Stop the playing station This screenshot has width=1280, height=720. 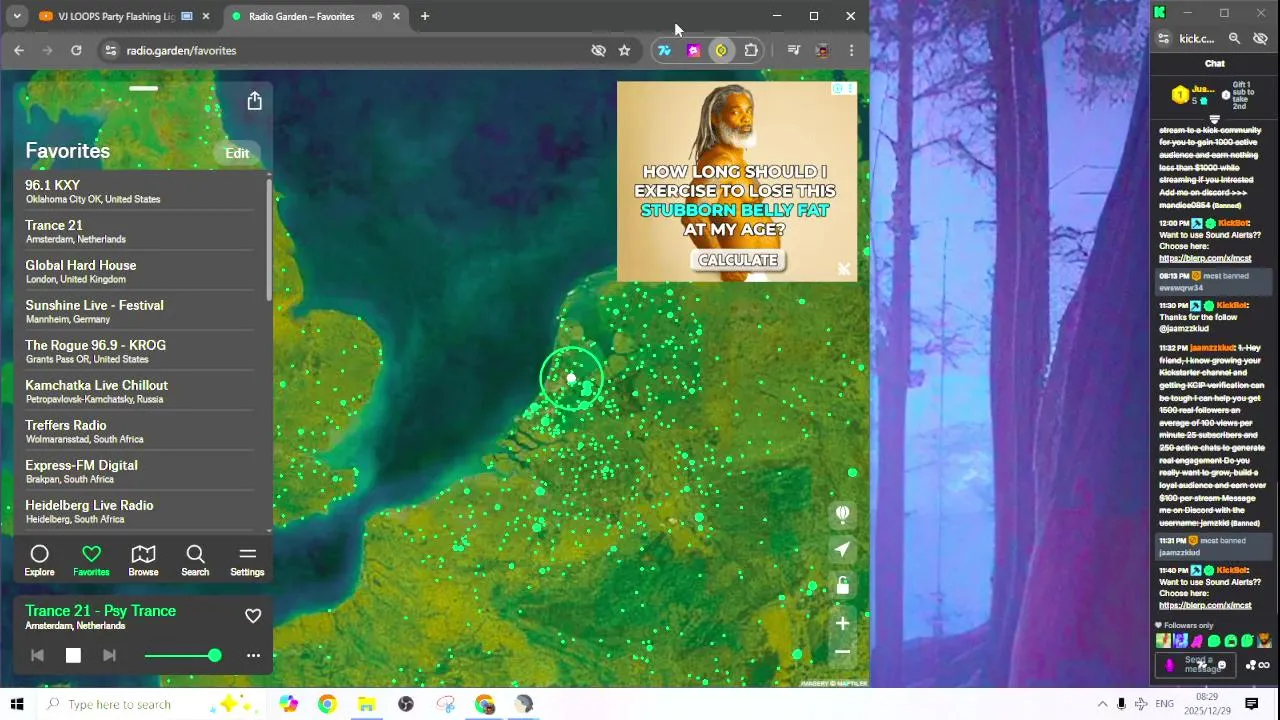pyautogui.click(x=73, y=655)
